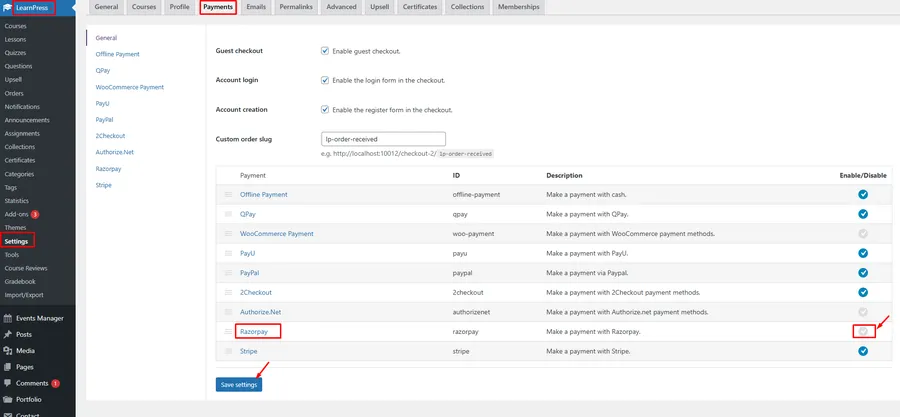Disable the Stripe payment toggle
900x417 pixels.
click(x=863, y=351)
